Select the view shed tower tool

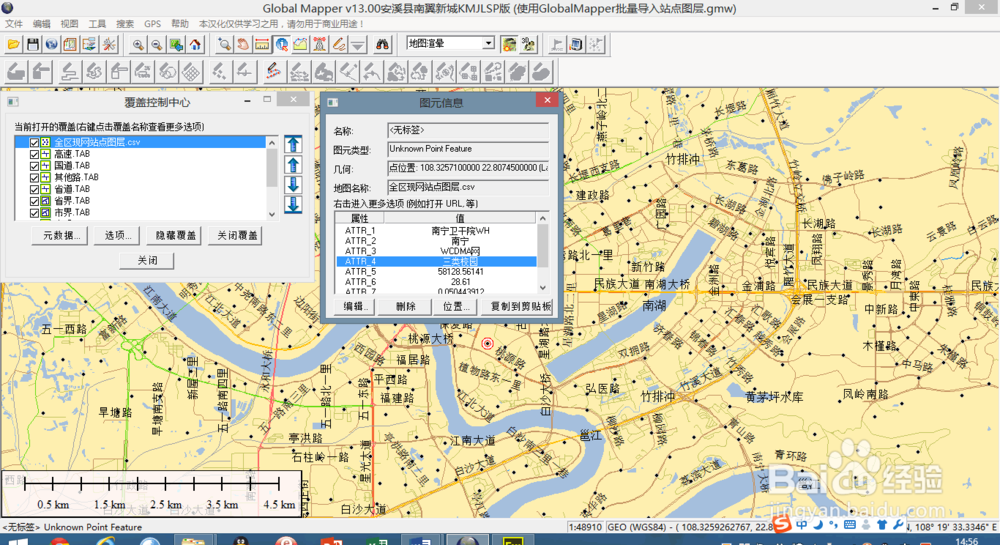(320, 44)
